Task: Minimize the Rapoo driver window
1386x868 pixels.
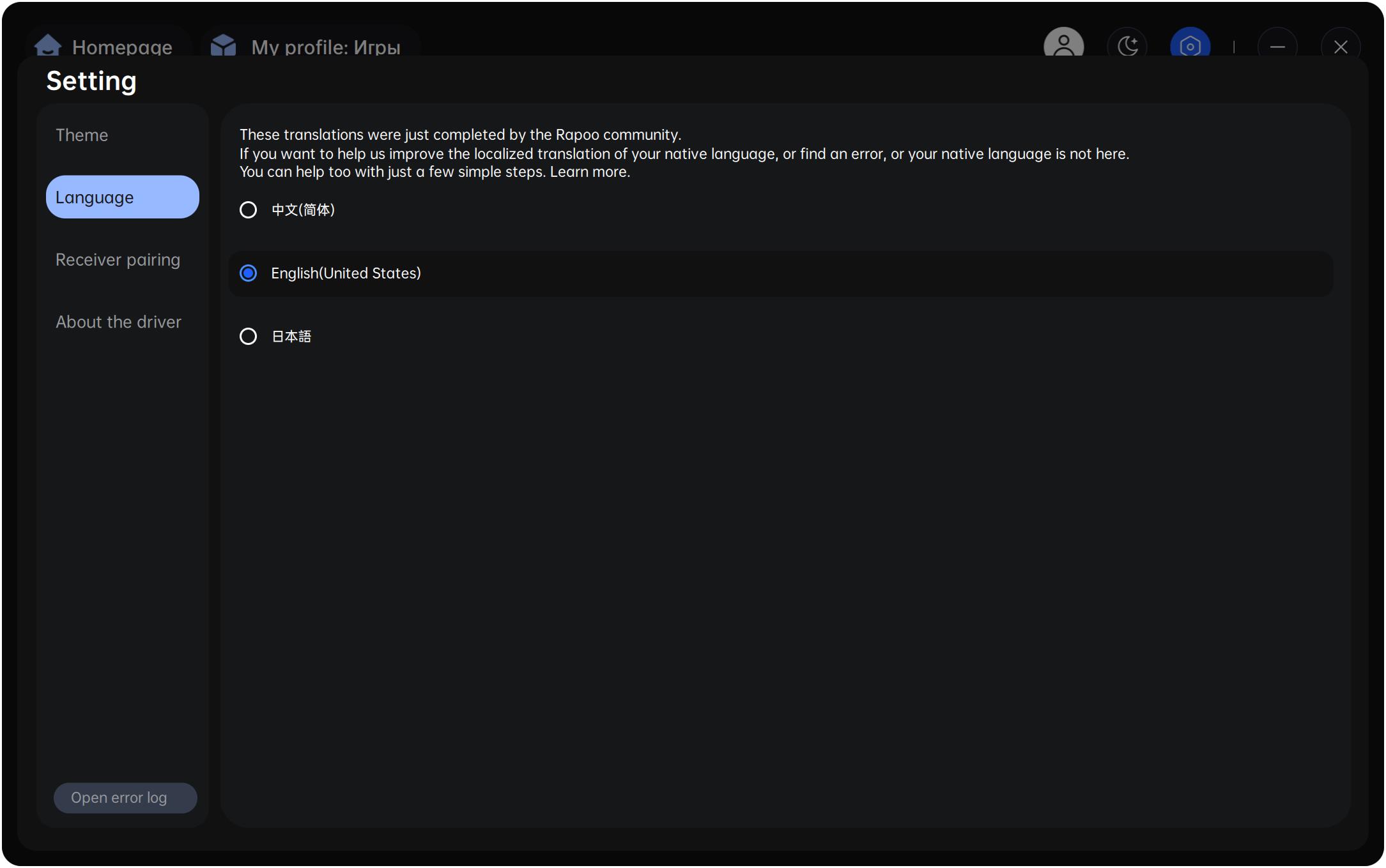Action: pyautogui.click(x=1277, y=46)
